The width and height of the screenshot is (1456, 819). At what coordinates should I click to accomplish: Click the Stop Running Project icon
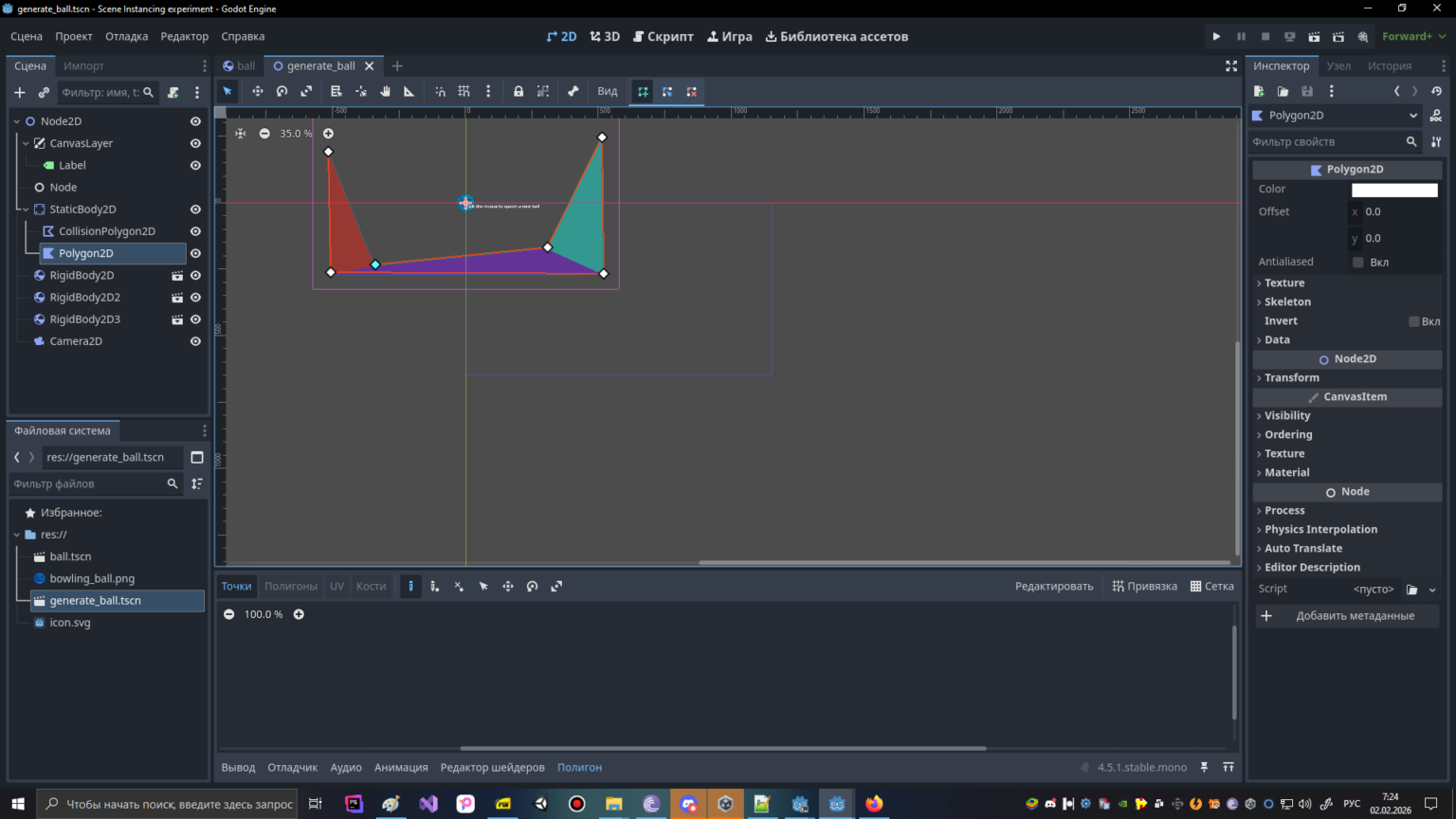tap(1265, 37)
